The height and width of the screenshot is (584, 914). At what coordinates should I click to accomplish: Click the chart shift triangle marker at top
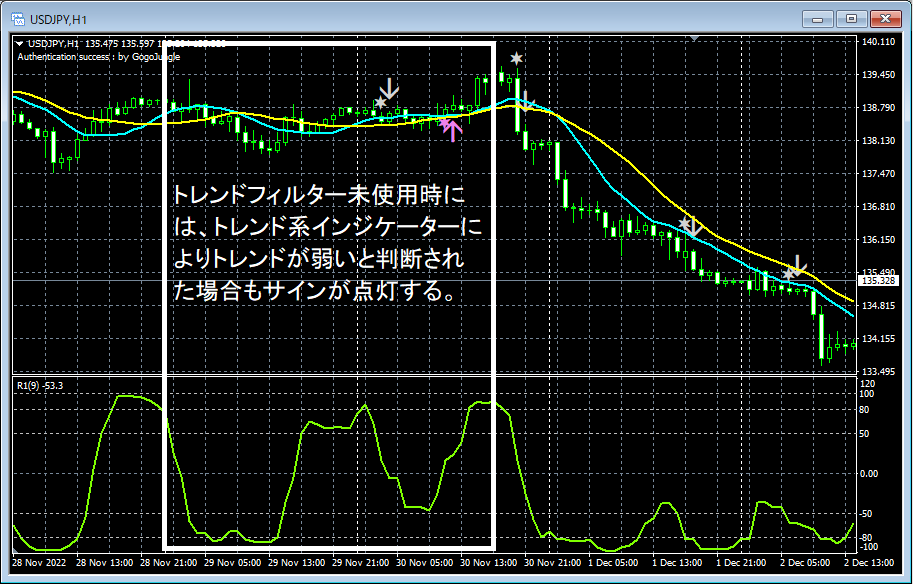pos(694,38)
